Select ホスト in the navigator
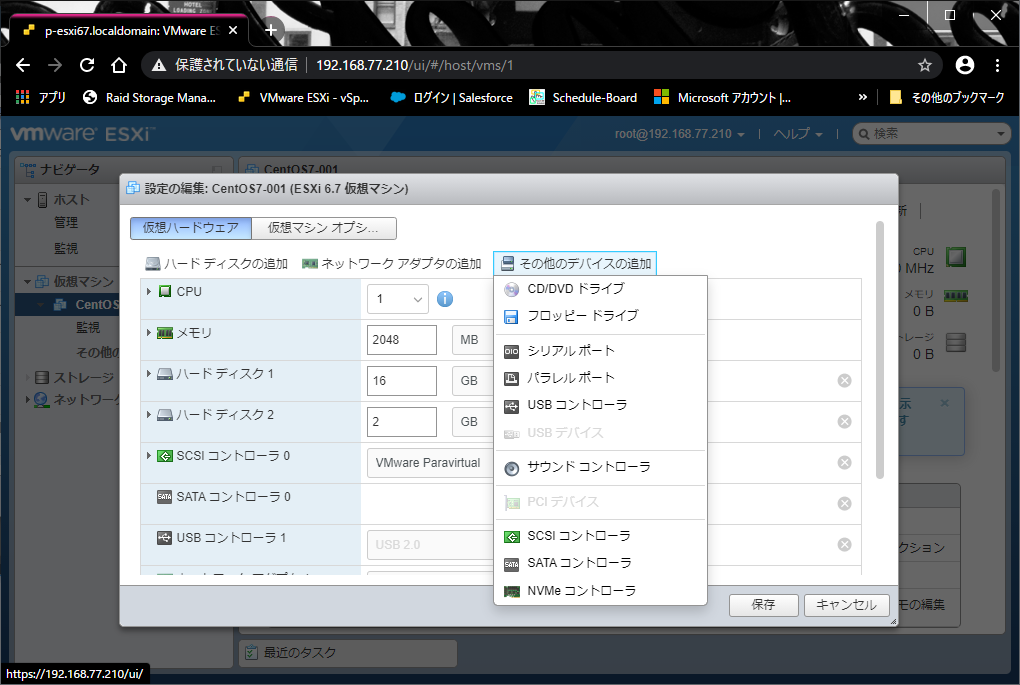This screenshot has width=1020, height=685. point(71,200)
